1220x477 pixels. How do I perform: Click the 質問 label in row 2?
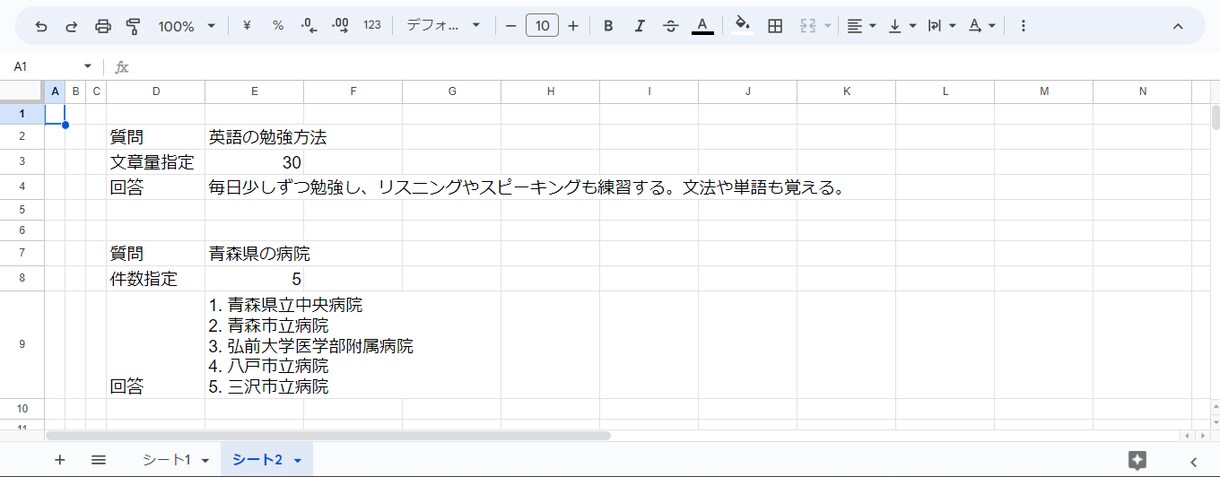point(127,137)
